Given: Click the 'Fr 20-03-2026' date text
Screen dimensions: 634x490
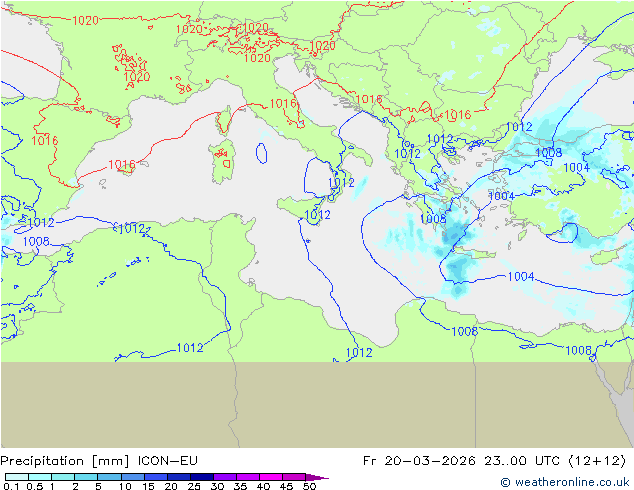Looking at the screenshot, I should coord(419,460).
